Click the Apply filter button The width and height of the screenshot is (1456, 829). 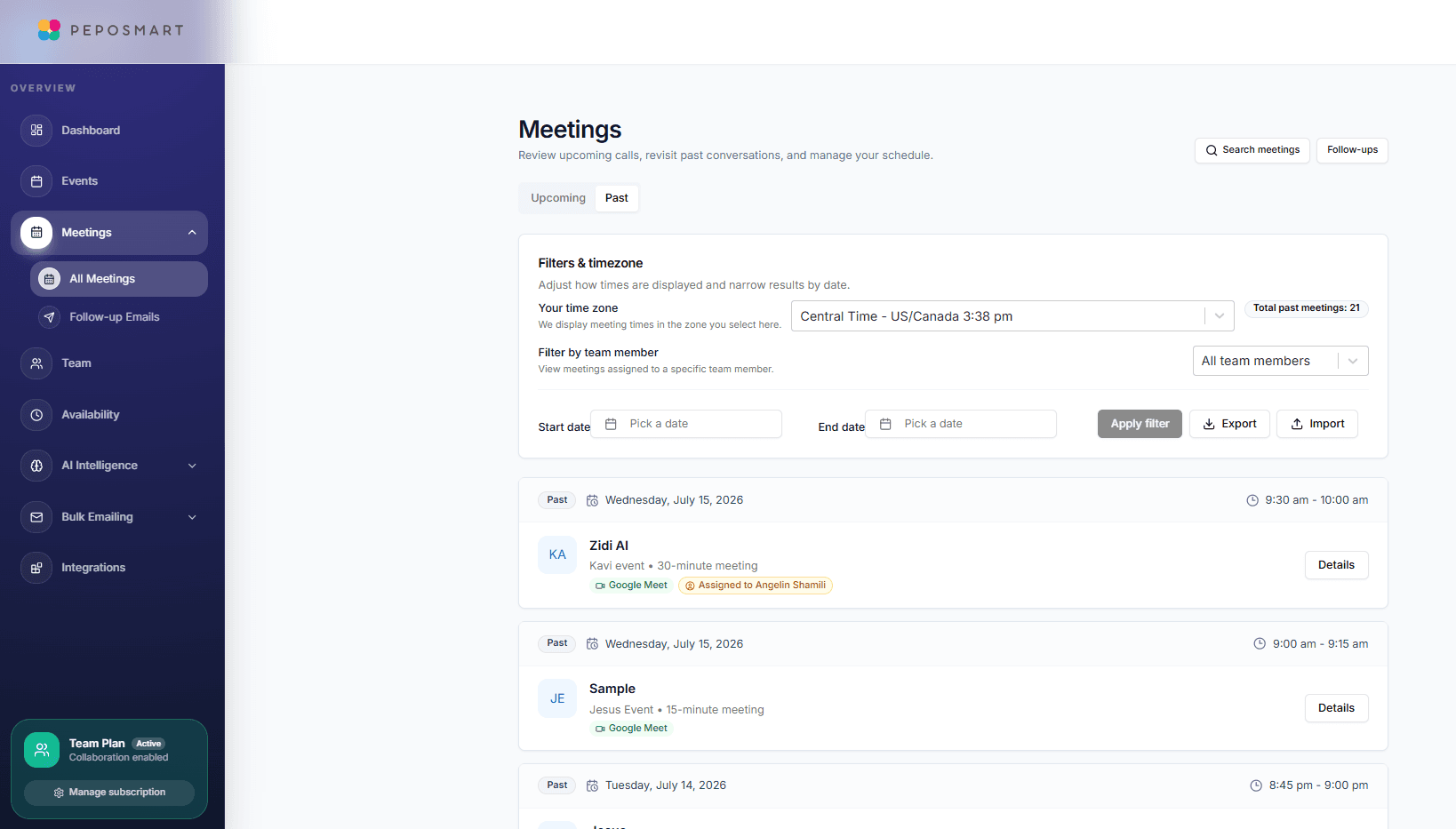(1140, 424)
